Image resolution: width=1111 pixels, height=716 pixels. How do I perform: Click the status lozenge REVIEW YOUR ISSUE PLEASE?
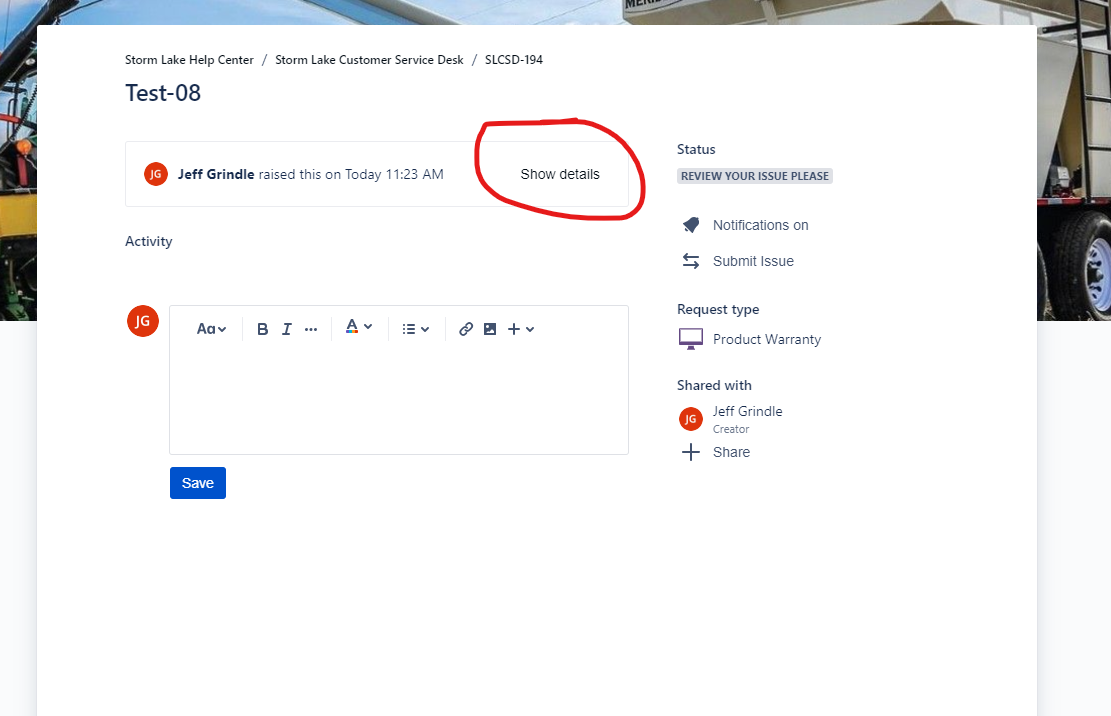pos(754,176)
